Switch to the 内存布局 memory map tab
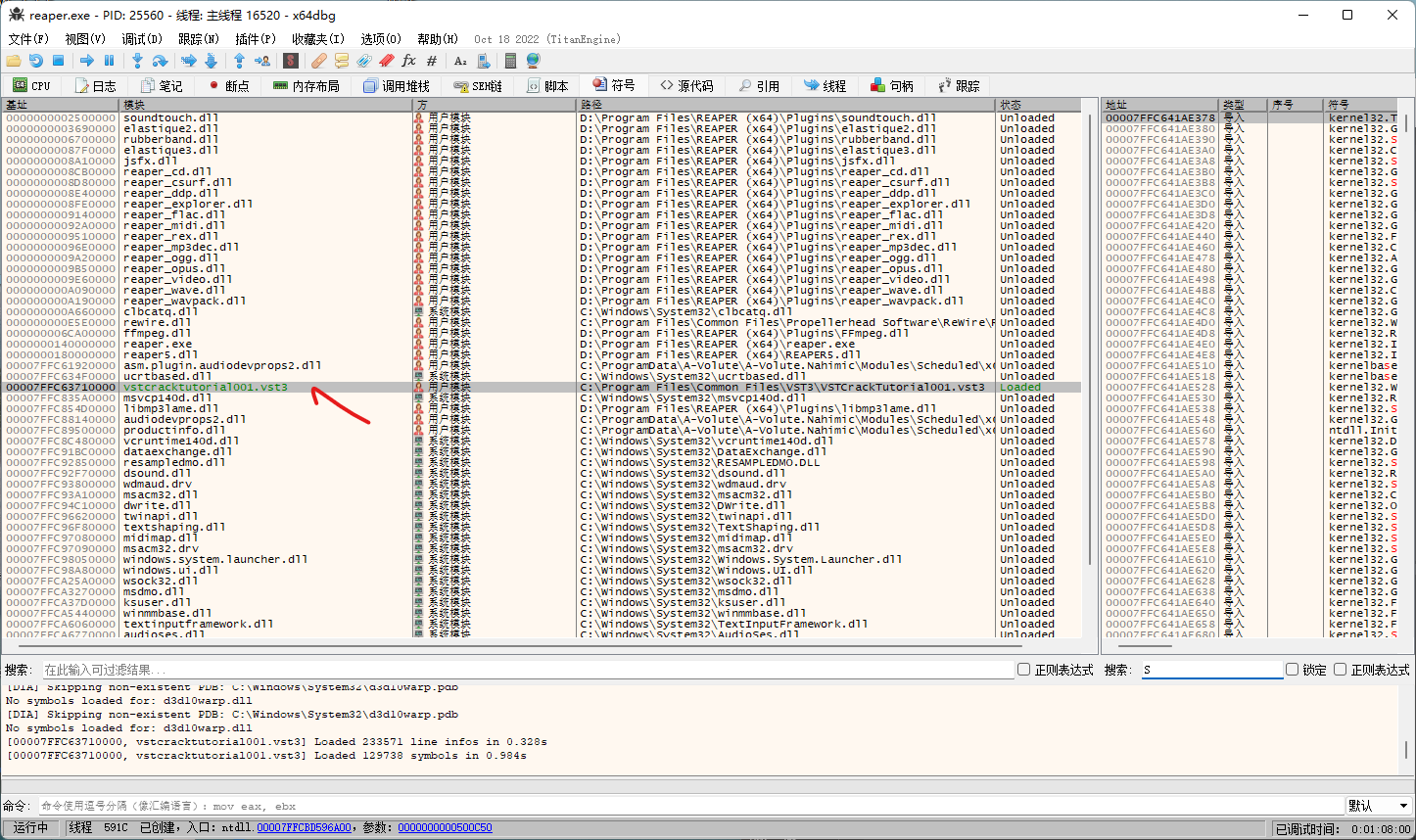The height and width of the screenshot is (840, 1416). click(x=307, y=86)
